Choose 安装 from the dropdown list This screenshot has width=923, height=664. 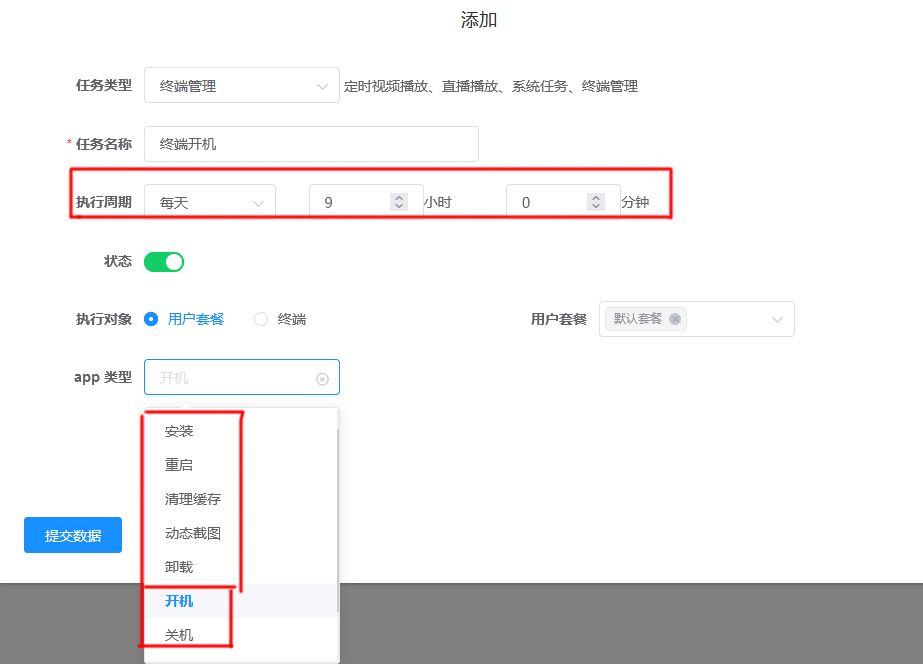coord(180,431)
